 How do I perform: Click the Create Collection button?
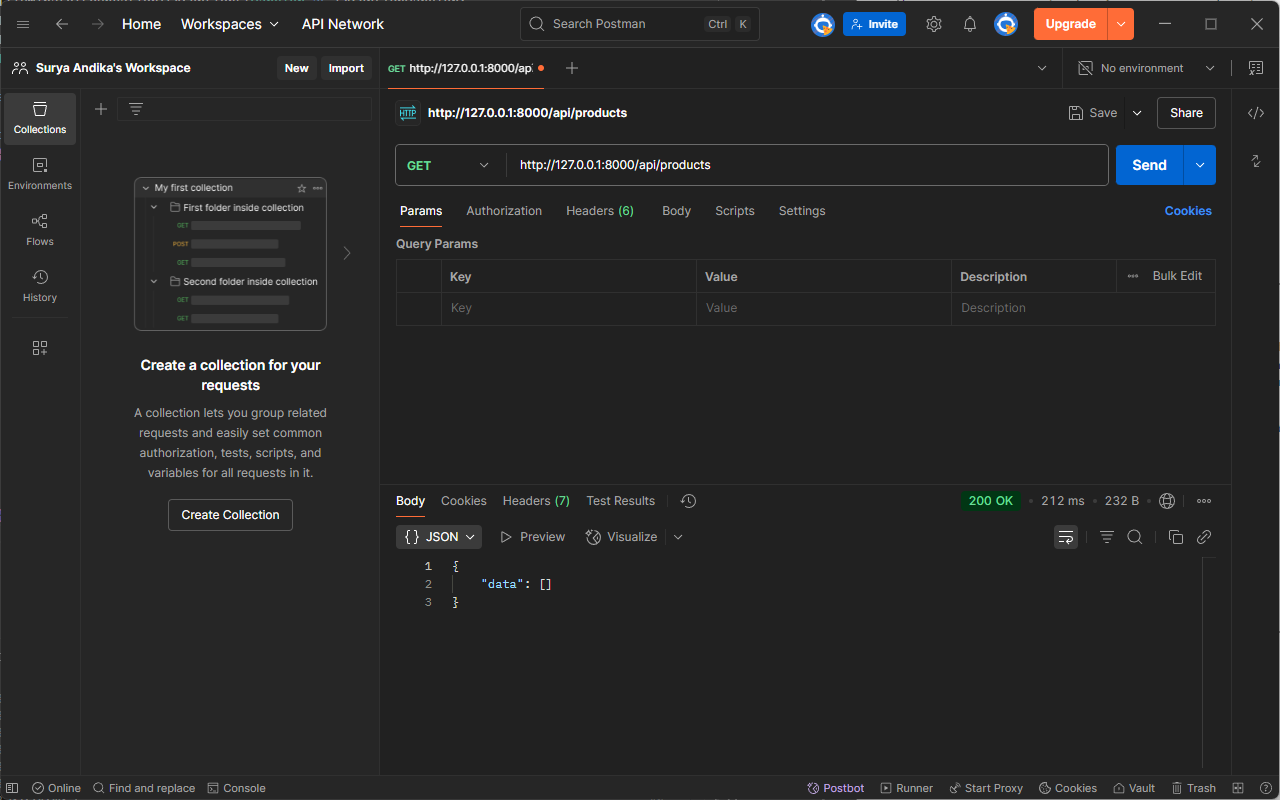coord(230,515)
